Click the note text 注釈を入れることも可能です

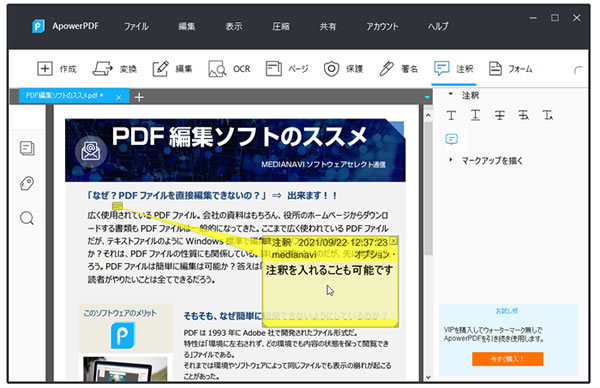coord(329,271)
